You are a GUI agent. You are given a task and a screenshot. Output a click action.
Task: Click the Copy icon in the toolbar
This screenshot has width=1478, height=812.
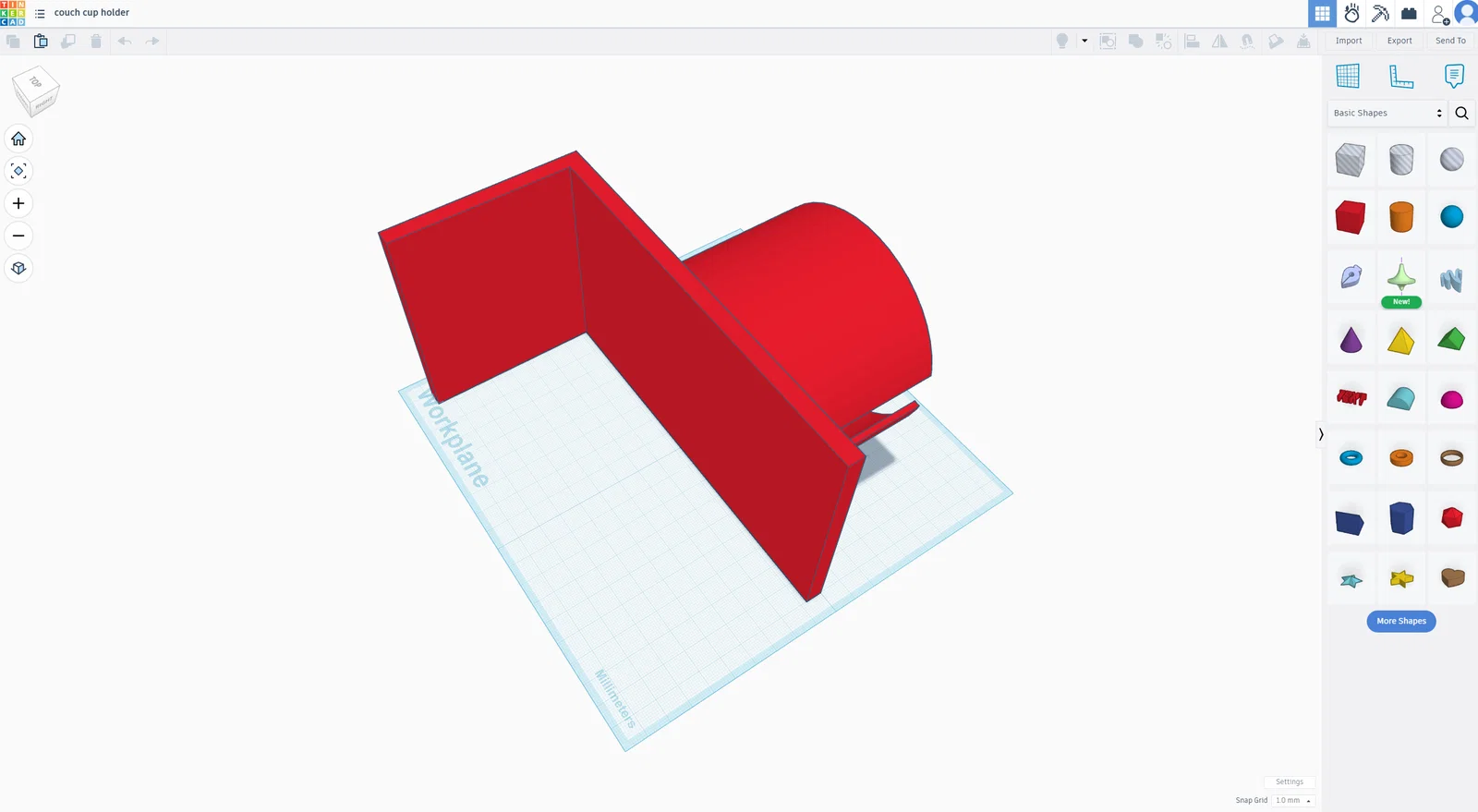(13, 41)
